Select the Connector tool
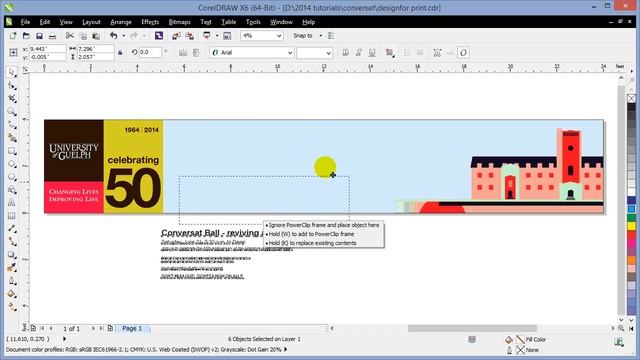This screenshot has height=360, width=640. coord(12,242)
